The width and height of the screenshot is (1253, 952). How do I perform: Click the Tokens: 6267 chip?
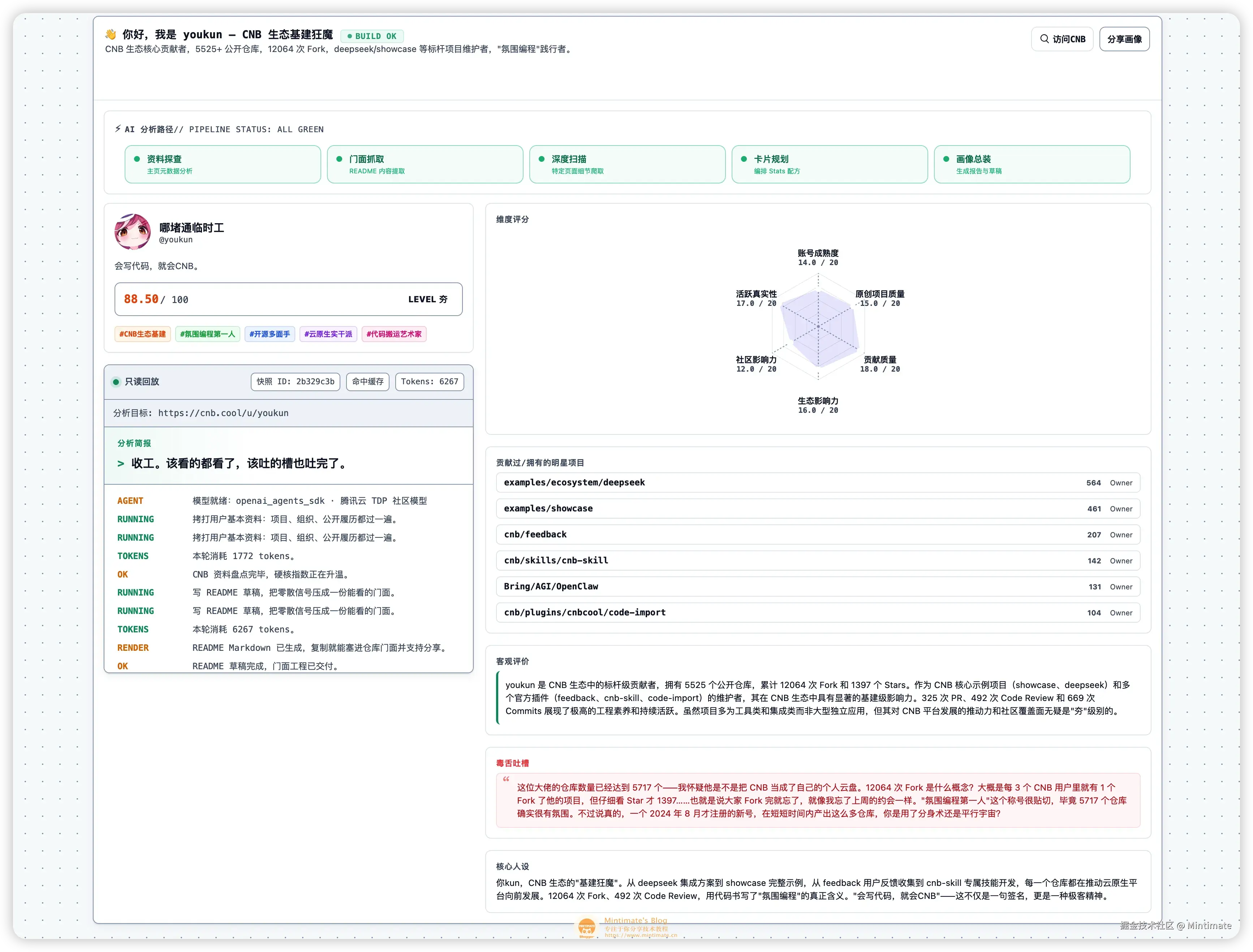pyautogui.click(x=430, y=382)
